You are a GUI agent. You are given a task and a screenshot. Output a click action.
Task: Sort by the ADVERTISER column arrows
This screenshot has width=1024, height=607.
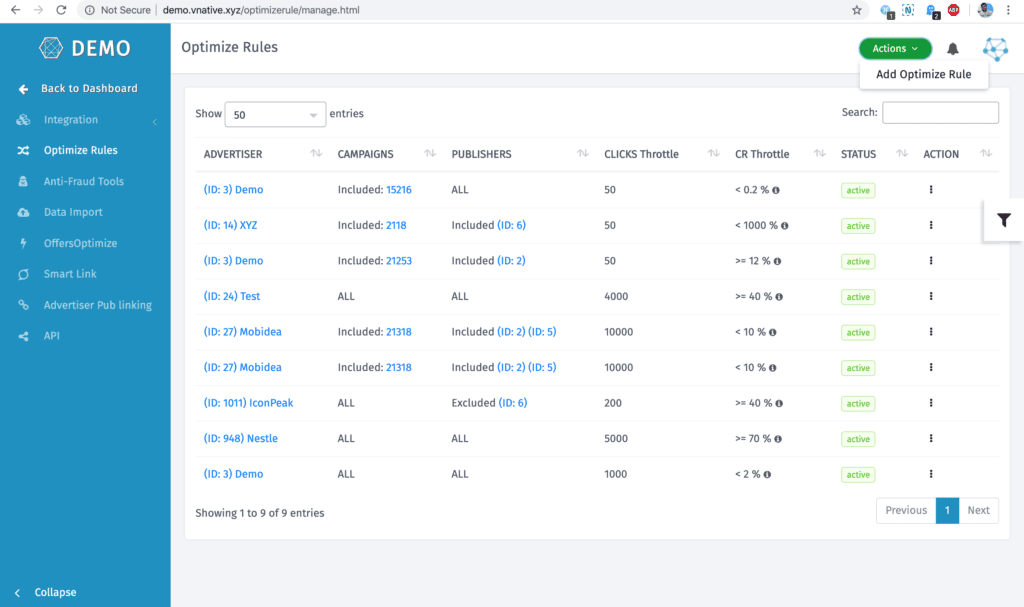pos(316,154)
